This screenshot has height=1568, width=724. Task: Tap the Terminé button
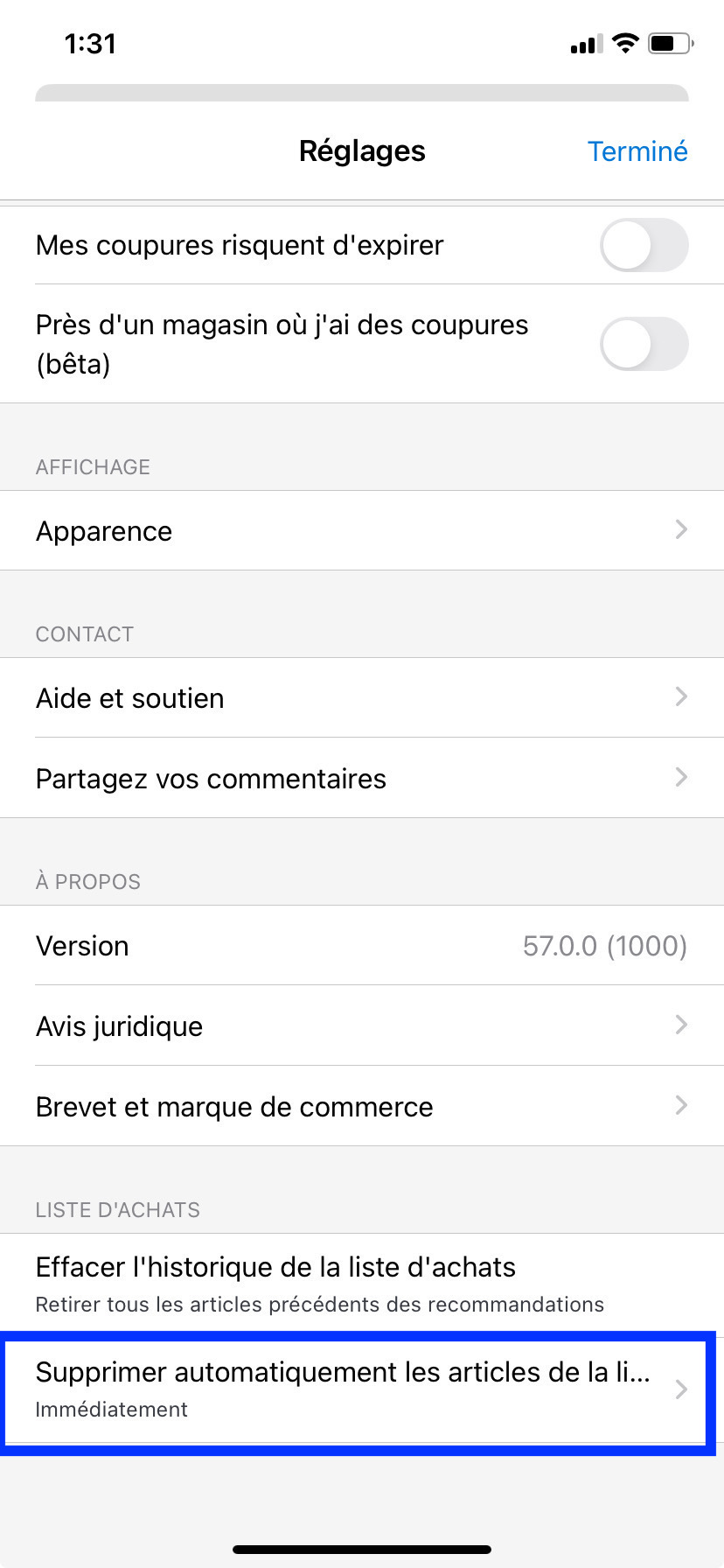click(637, 151)
